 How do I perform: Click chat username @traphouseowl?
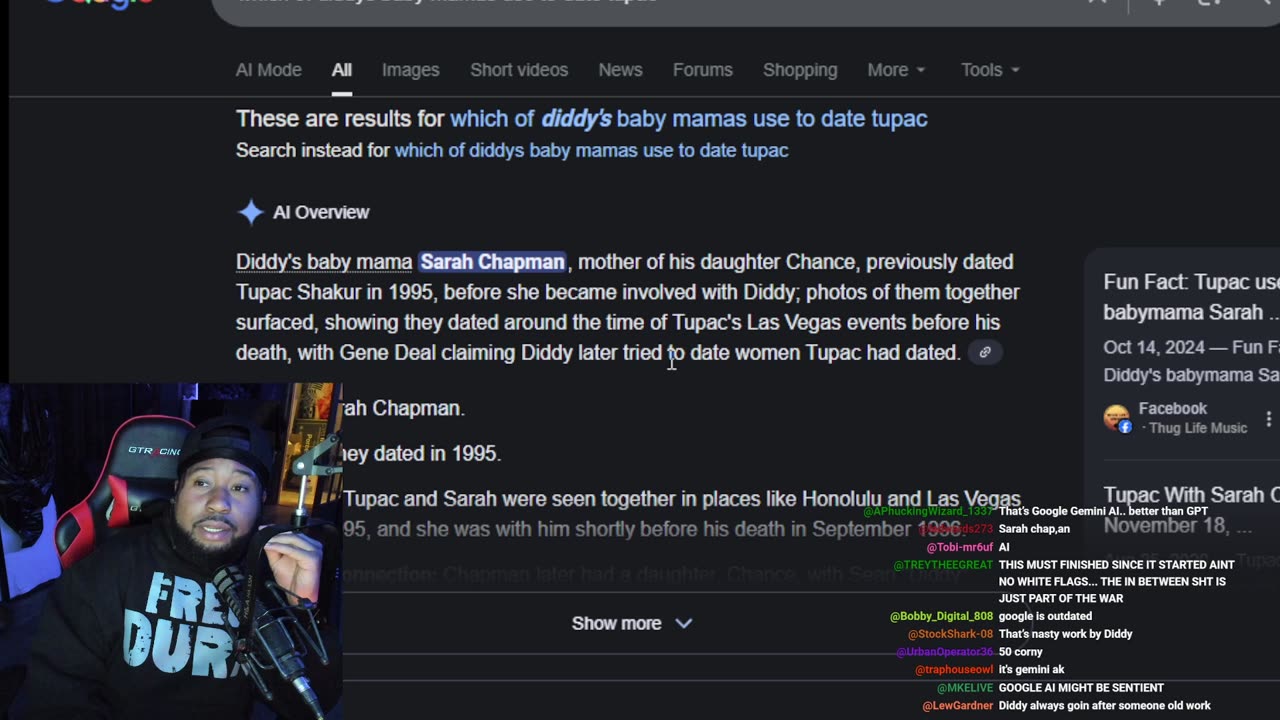(x=954, y=670)
